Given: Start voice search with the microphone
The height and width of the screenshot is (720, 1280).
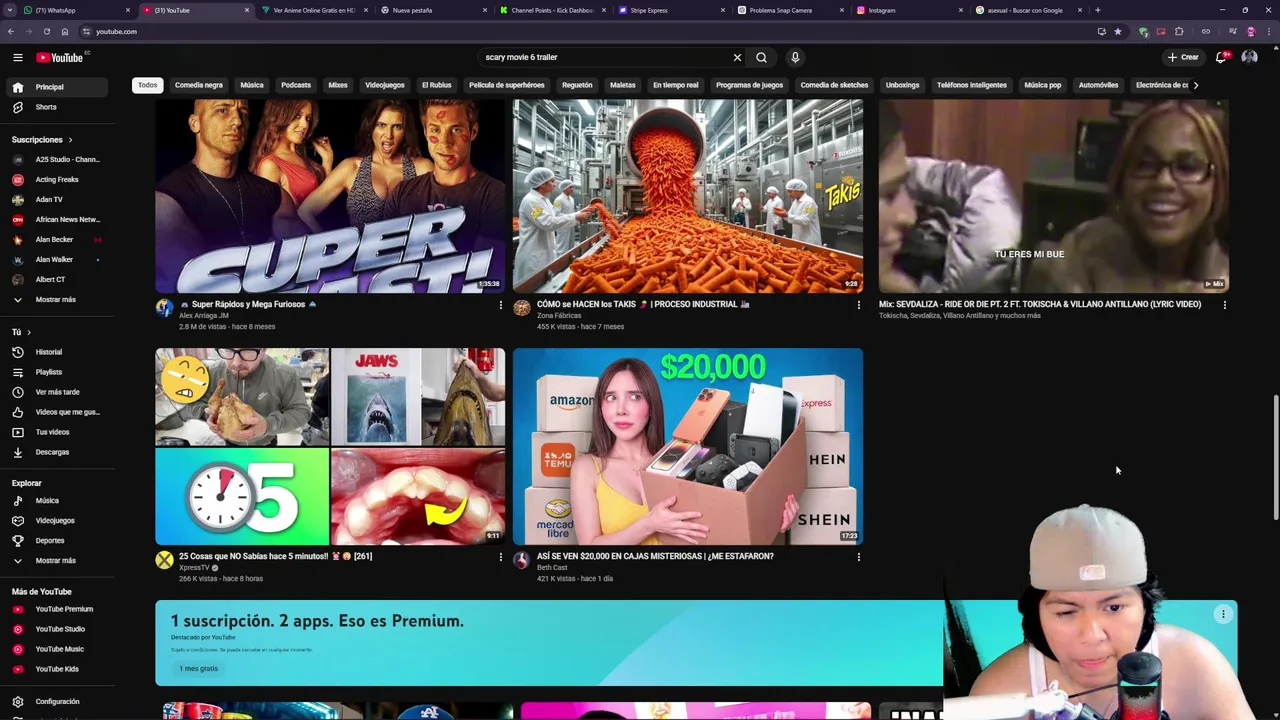Looking at the screenshot, I should tap(795, 57).
